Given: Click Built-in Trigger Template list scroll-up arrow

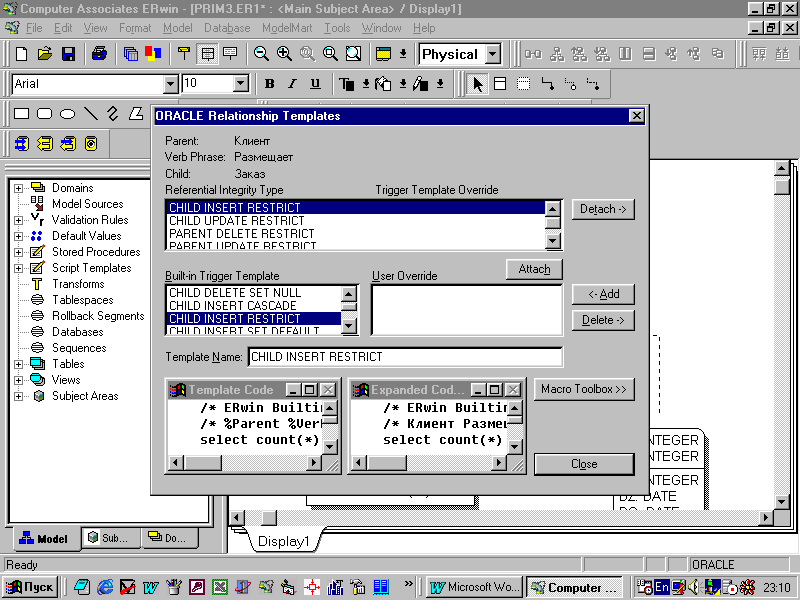Looking at the screenshot, I should click(348, 293).
